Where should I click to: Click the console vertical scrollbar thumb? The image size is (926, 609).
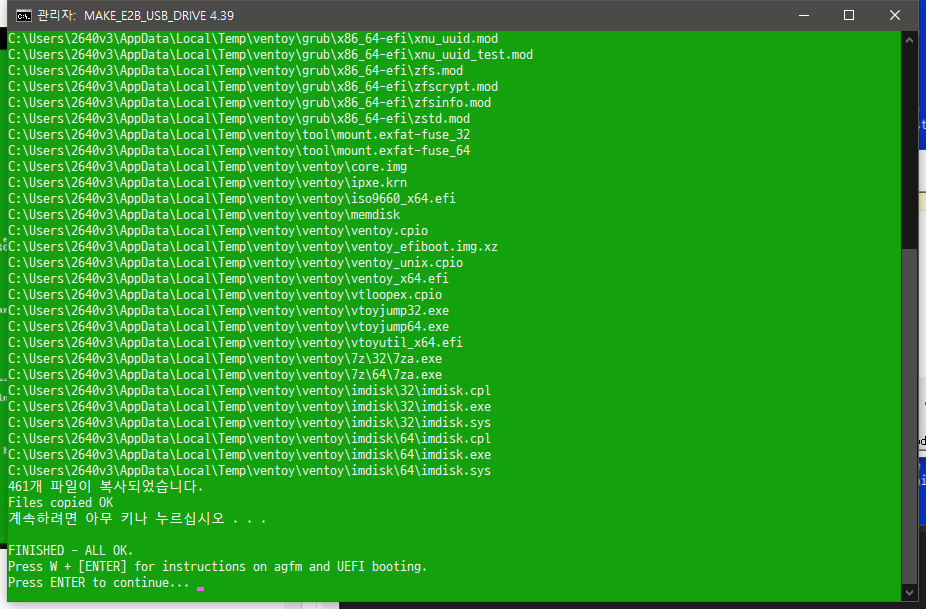point(909,416)
